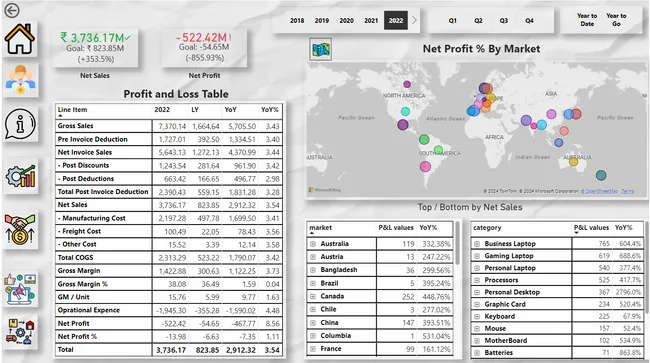This screenshot has width=650, height=363.
Task: Expand the Personal Laptop category row
Action: [477, 268]
